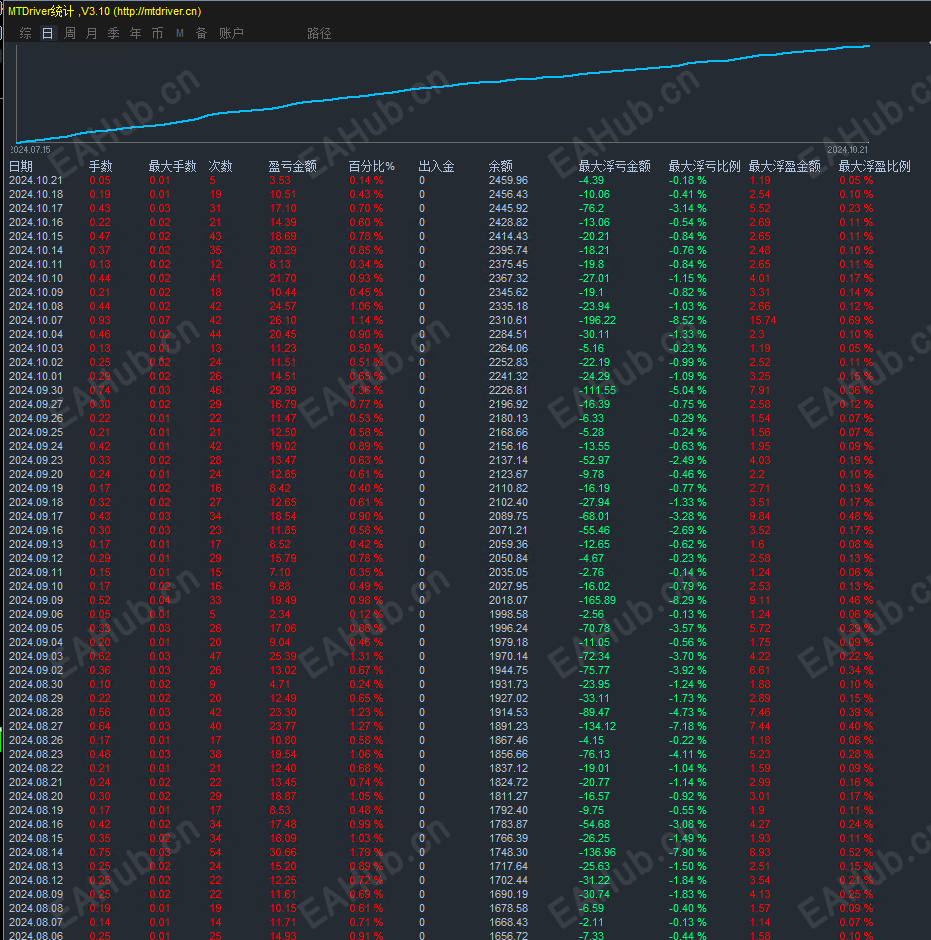Click the -136.96 floating loss value

pos(597,852)
